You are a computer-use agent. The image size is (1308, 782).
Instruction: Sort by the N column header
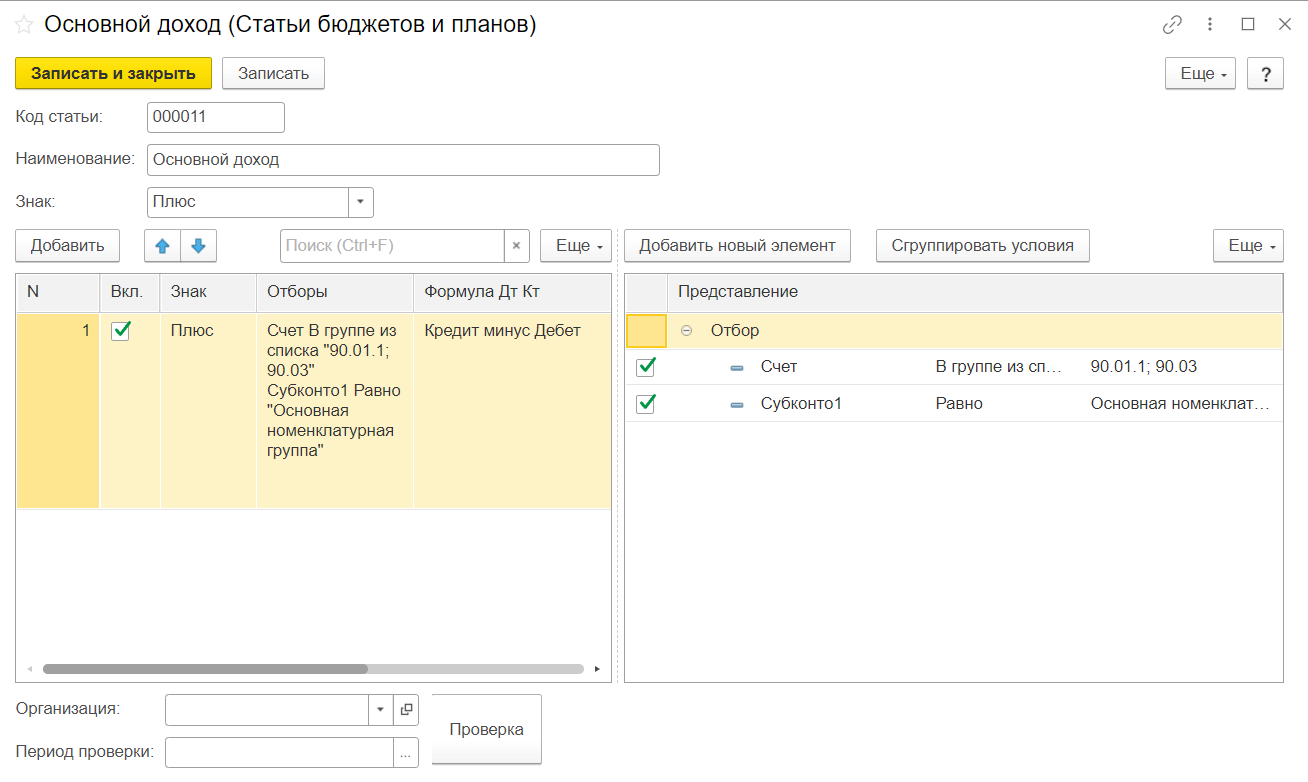58,292
